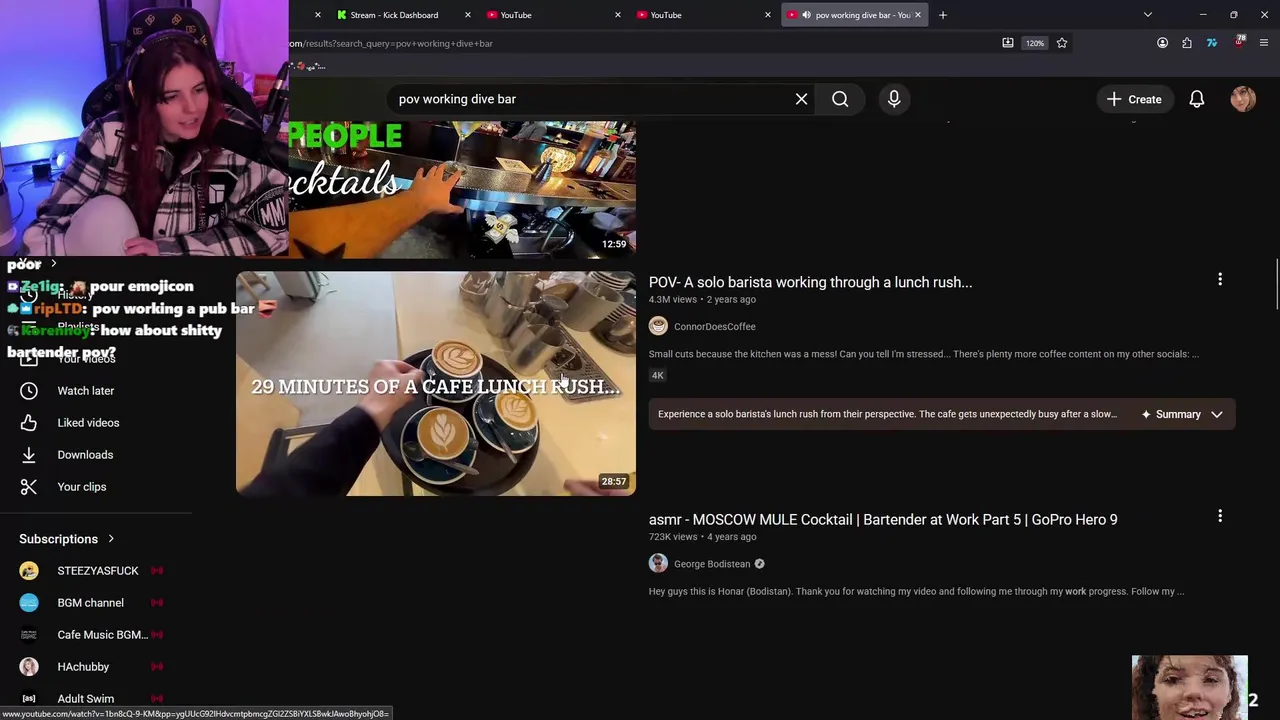Open more options for solo barista video
This screenshot has height=720, width=1280.
[x=1220, y=280]
